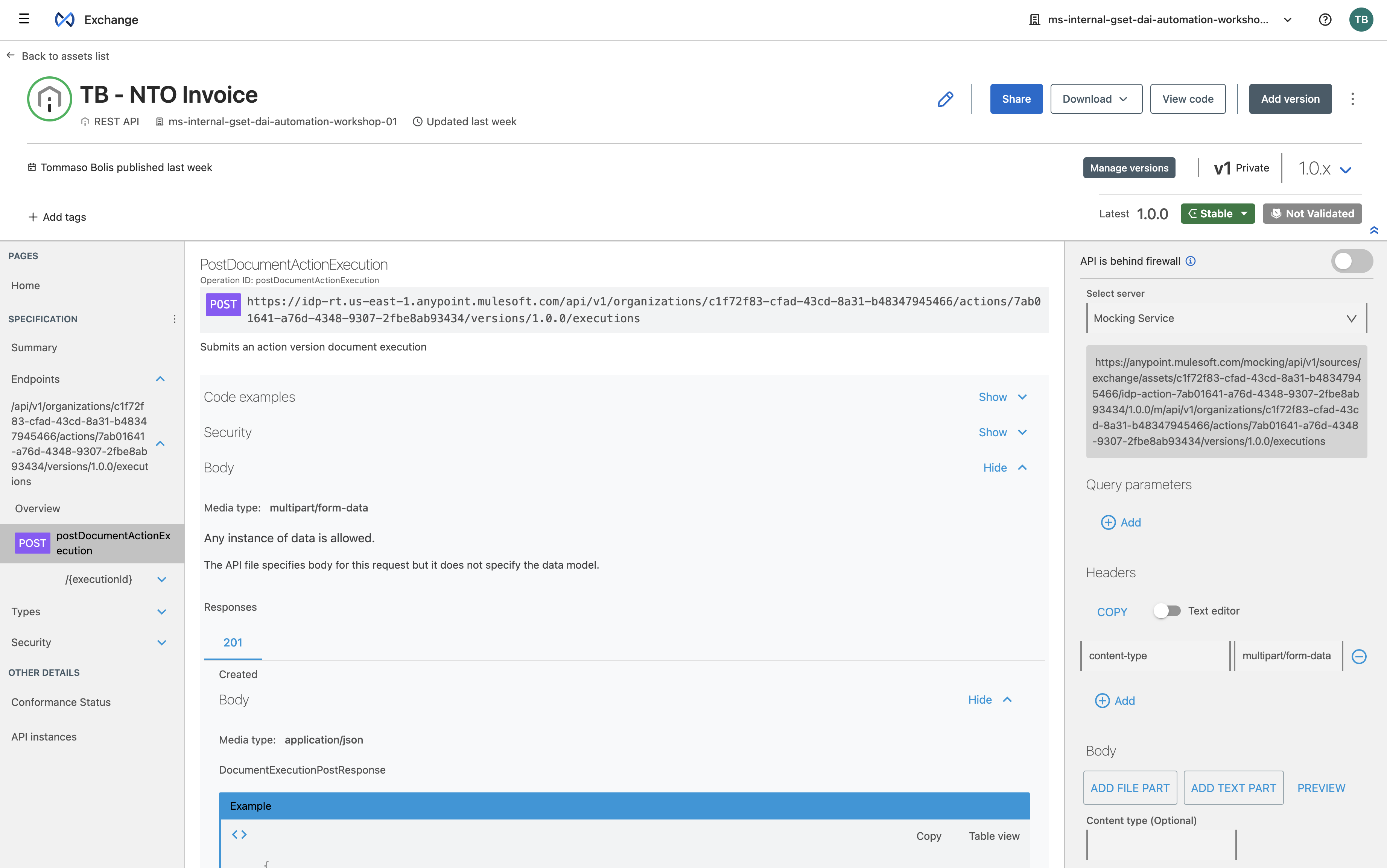The image size is (1387, 868).
Task: Click the mocking service URL box
Action: (1226, 401)
